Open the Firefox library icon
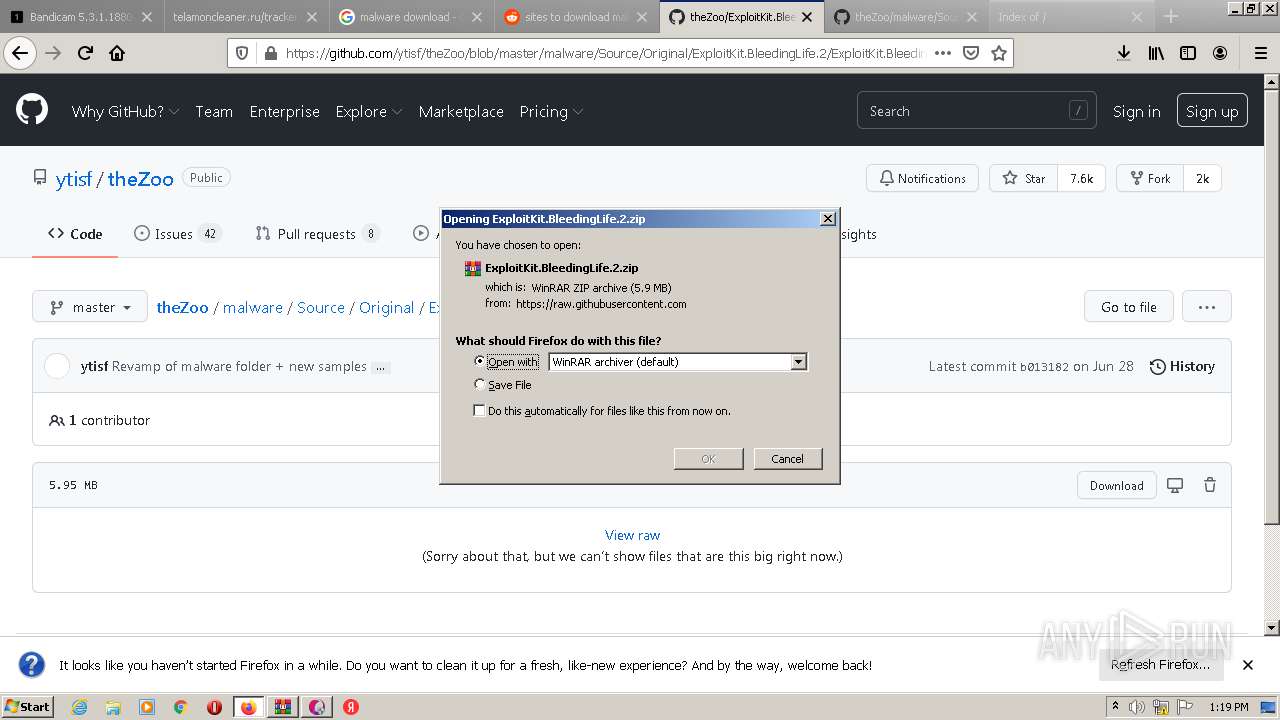 [x=1156, y=53]
